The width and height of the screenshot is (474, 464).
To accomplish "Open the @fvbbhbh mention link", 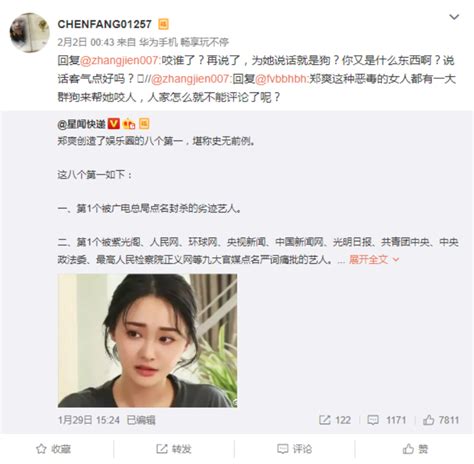I will coord(281,79).
